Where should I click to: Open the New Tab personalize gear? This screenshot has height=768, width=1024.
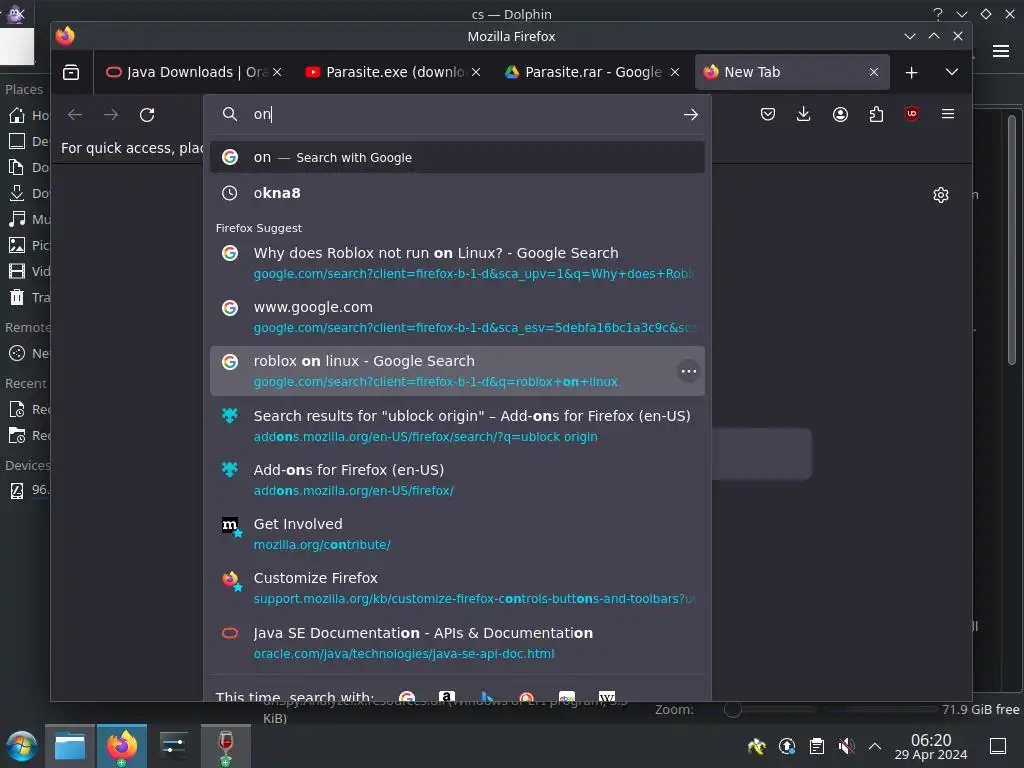click(941, 195)
